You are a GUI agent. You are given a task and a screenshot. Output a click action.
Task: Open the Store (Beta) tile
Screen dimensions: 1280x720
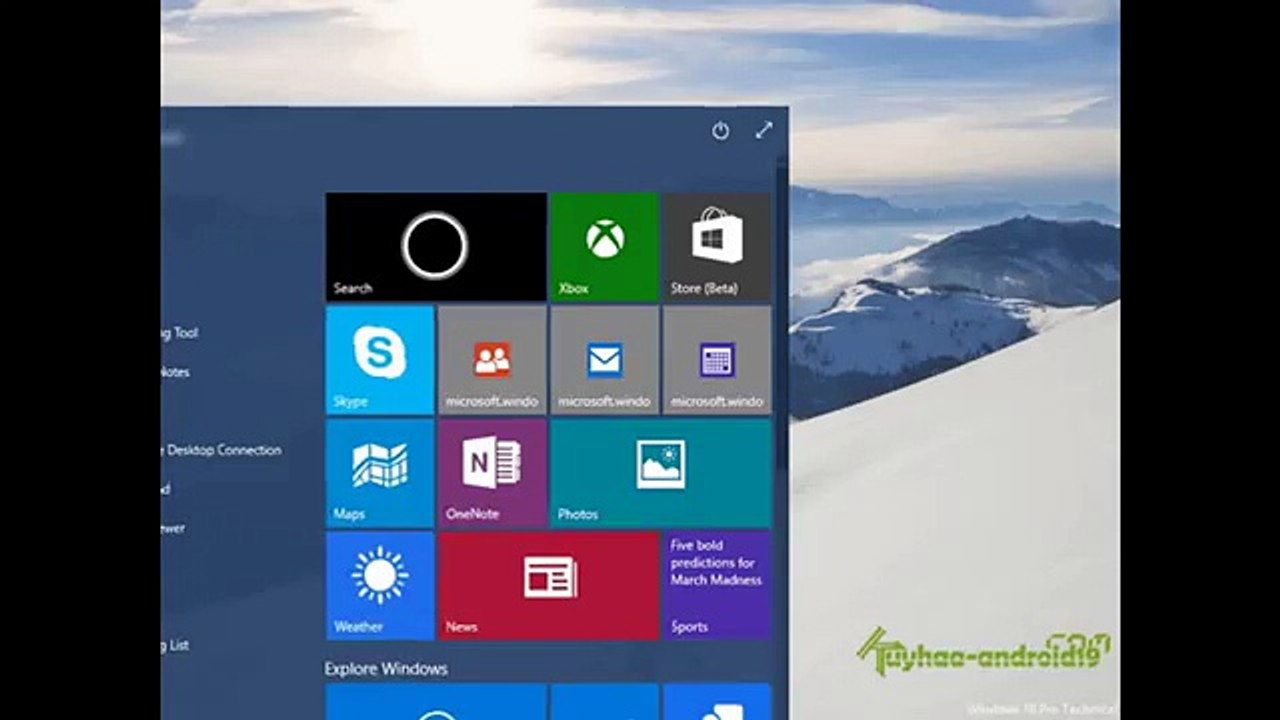tap(717, 247)
